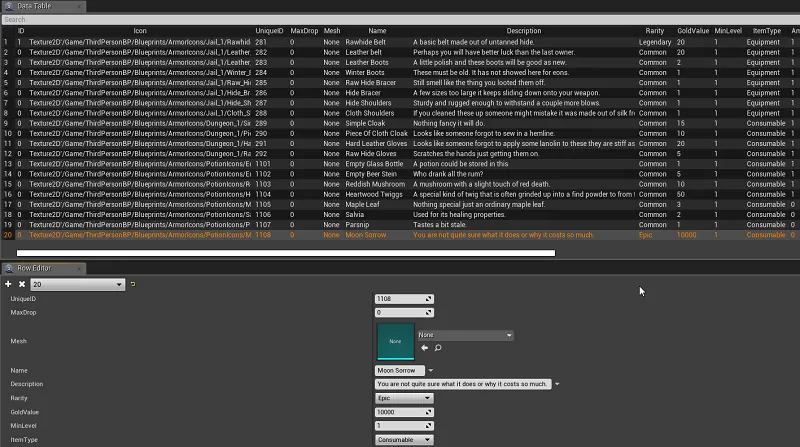Select the Leather belt row
The height and width of the screenshot is (447, 800).
(400, 53)
